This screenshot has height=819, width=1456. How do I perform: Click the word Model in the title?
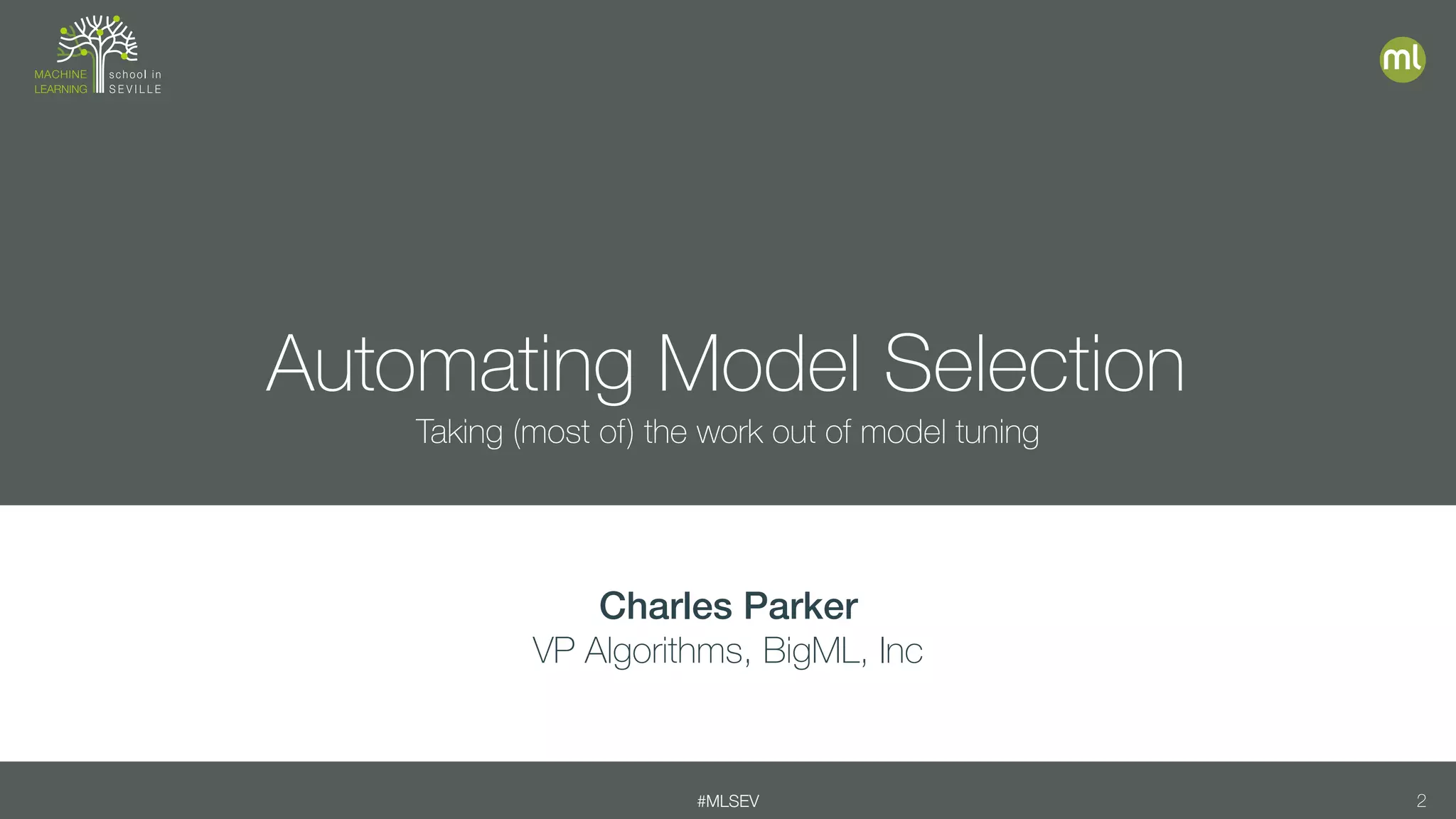[x=758, y=363]
